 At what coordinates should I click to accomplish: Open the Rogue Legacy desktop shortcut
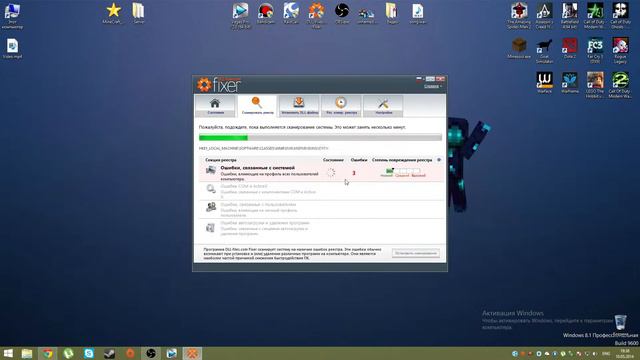coord(620,51)
